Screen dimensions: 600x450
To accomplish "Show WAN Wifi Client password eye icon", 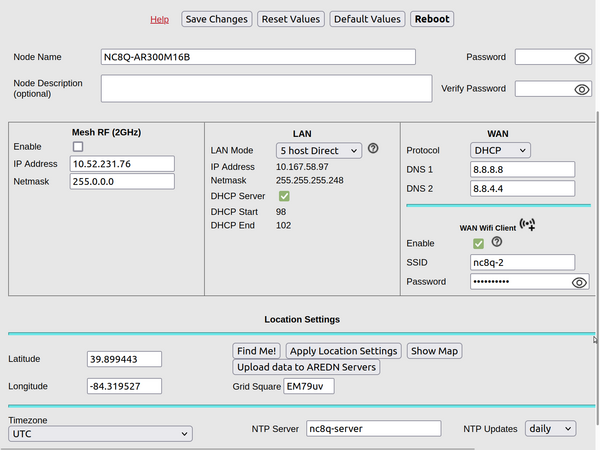I will tap(579, 282).
